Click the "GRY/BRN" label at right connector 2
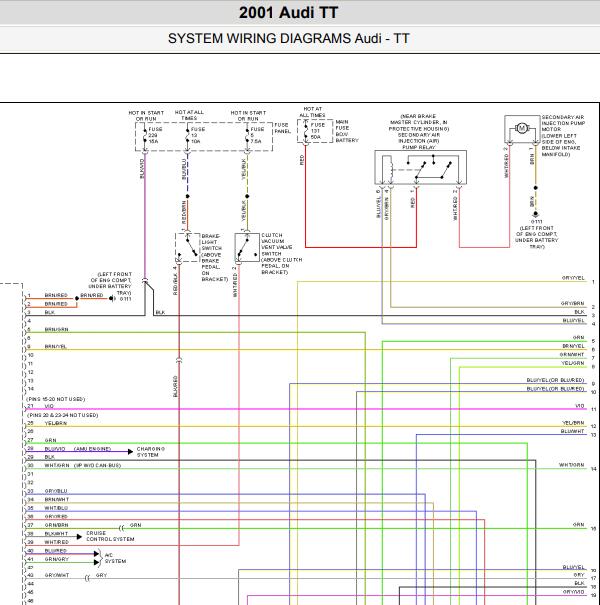Screen dimensions: 600x605 [573, 304]
